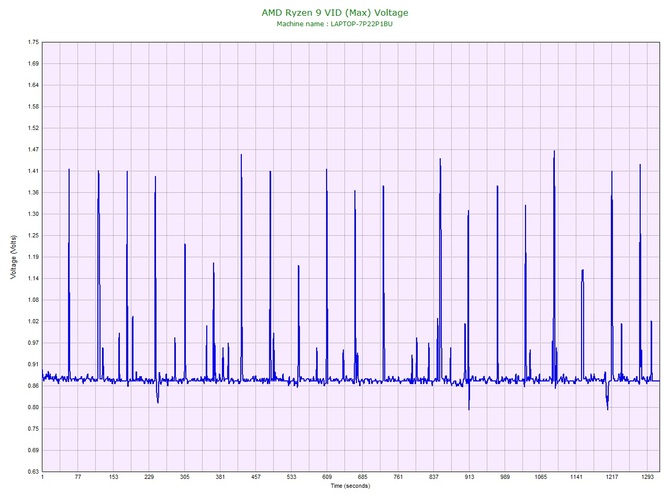Click the 1.58 voltage tick label
The width and height of the screenshot is (670, 503).
pyautogui.click(x=33, y=107)
